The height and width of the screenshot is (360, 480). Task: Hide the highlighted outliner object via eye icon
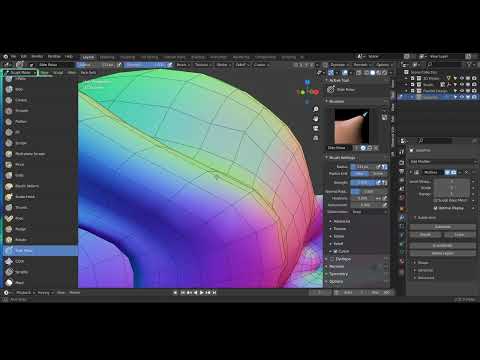pyautogui.click(x=462, y=97)
